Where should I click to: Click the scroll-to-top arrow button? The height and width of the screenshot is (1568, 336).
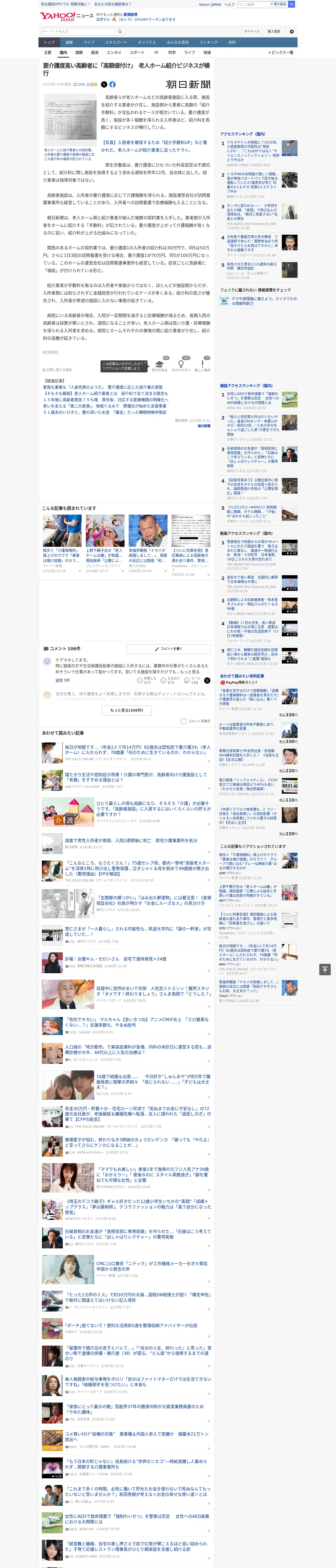[x=325, y=969]
